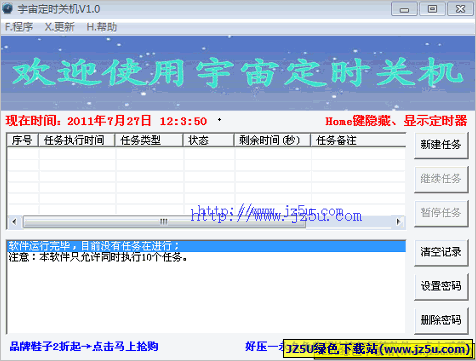Viewport: 476px width, 361px height.
Task: Click the 任务类型 column header
Action: point(149,140)
